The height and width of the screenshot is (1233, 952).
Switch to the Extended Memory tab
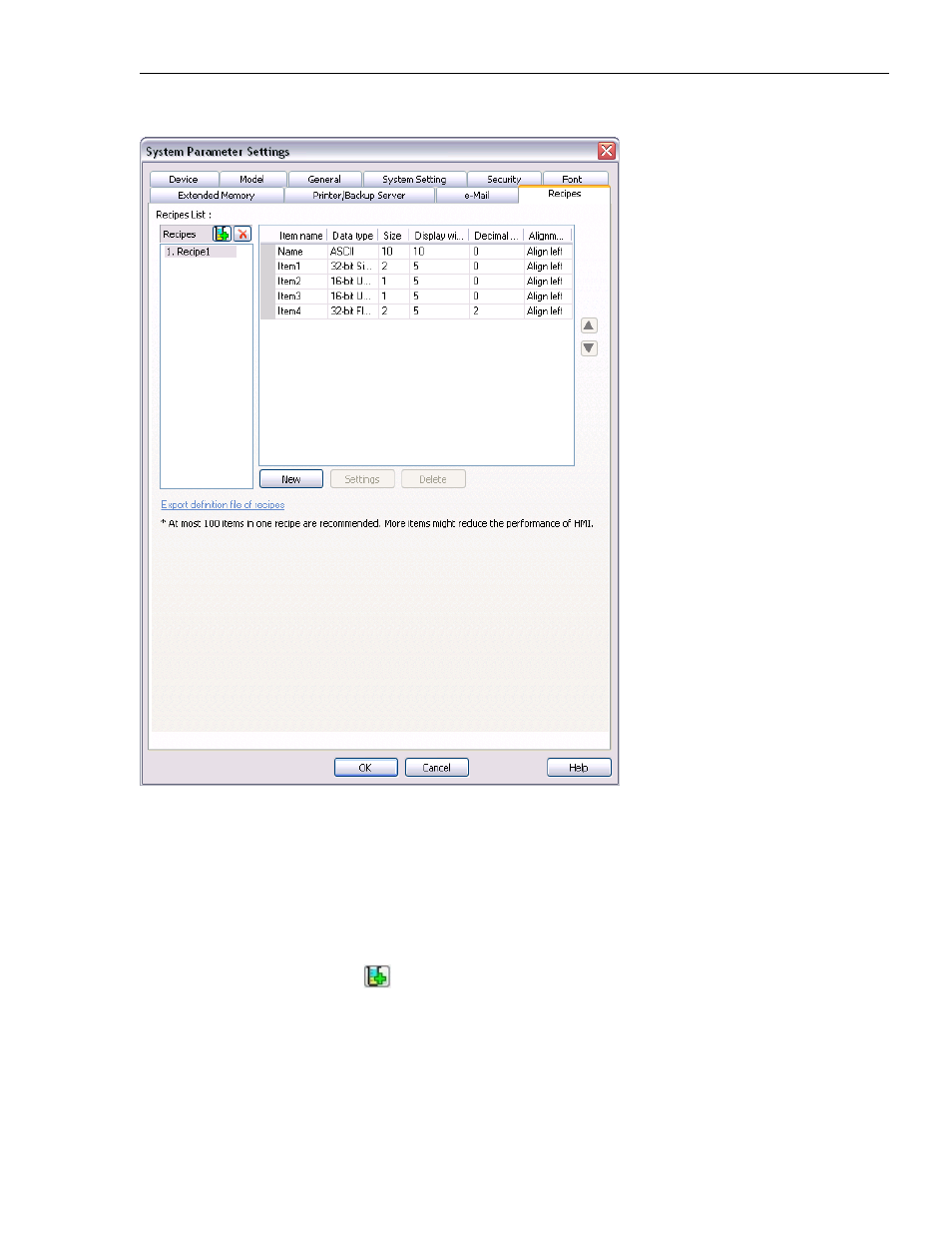217,195
